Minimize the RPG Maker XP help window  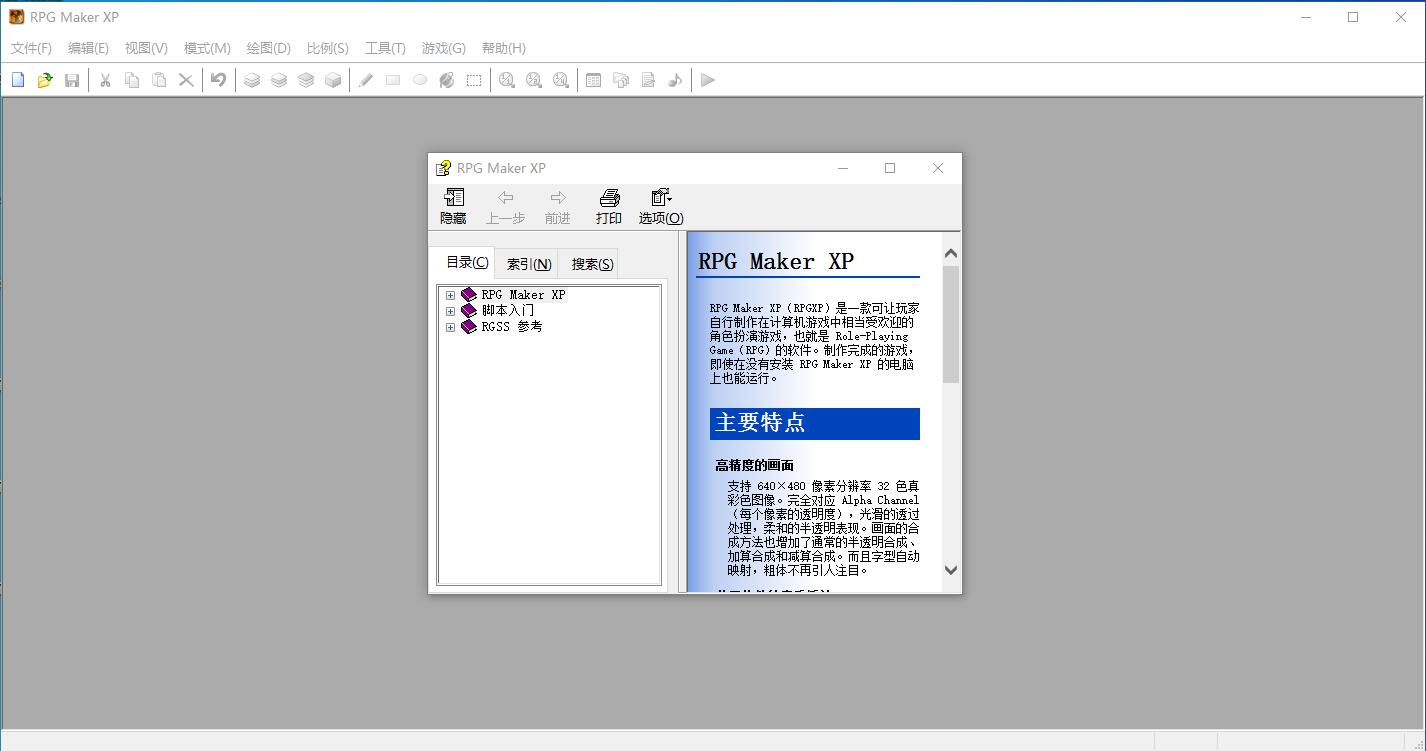(x=843, y=168)
